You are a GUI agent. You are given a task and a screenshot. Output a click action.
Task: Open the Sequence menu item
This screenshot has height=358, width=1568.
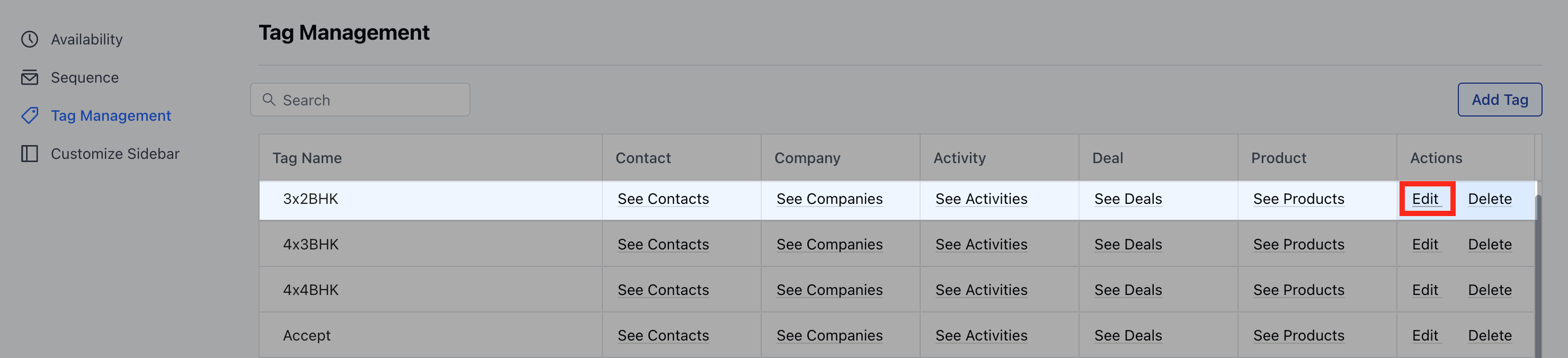coord(85,77)
